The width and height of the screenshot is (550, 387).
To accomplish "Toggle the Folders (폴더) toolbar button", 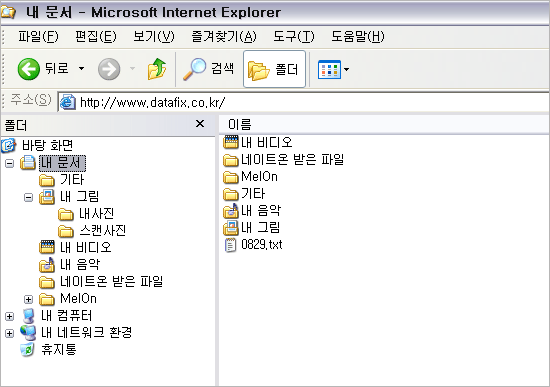I will coord(274,69).
